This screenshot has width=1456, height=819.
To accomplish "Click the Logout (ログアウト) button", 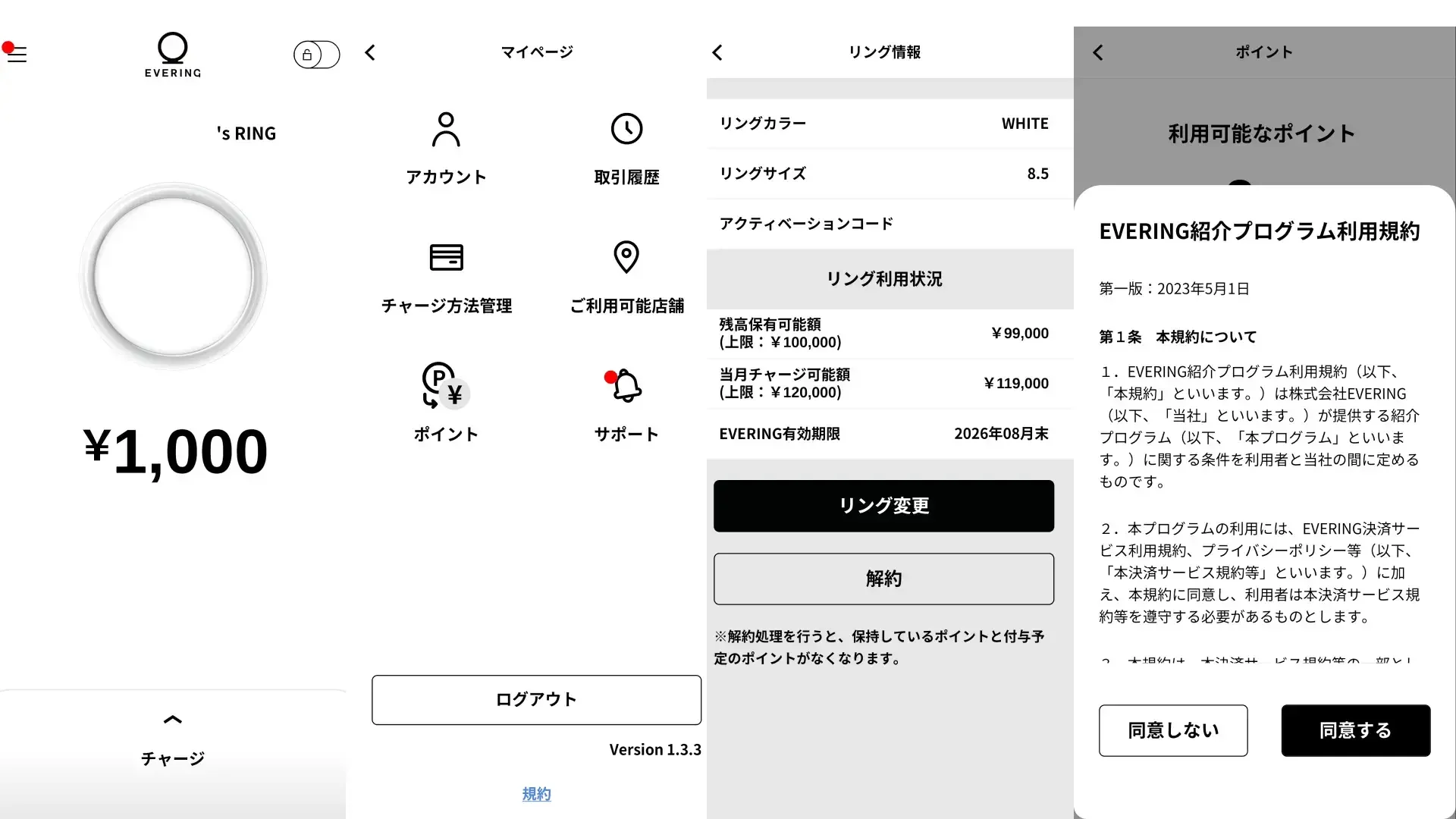I will tap(536, 699).
